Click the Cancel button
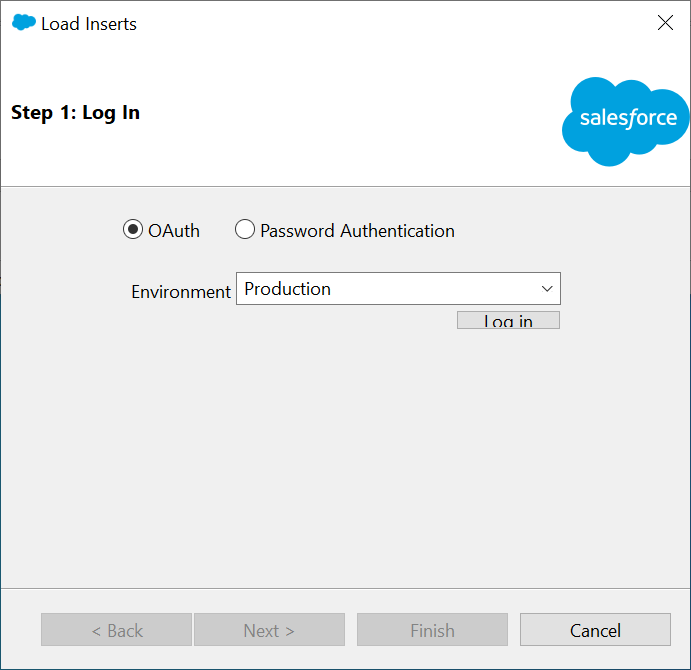The width and height of the screenshot is (691, 670). pyautogui.click(x=595, y=630)
